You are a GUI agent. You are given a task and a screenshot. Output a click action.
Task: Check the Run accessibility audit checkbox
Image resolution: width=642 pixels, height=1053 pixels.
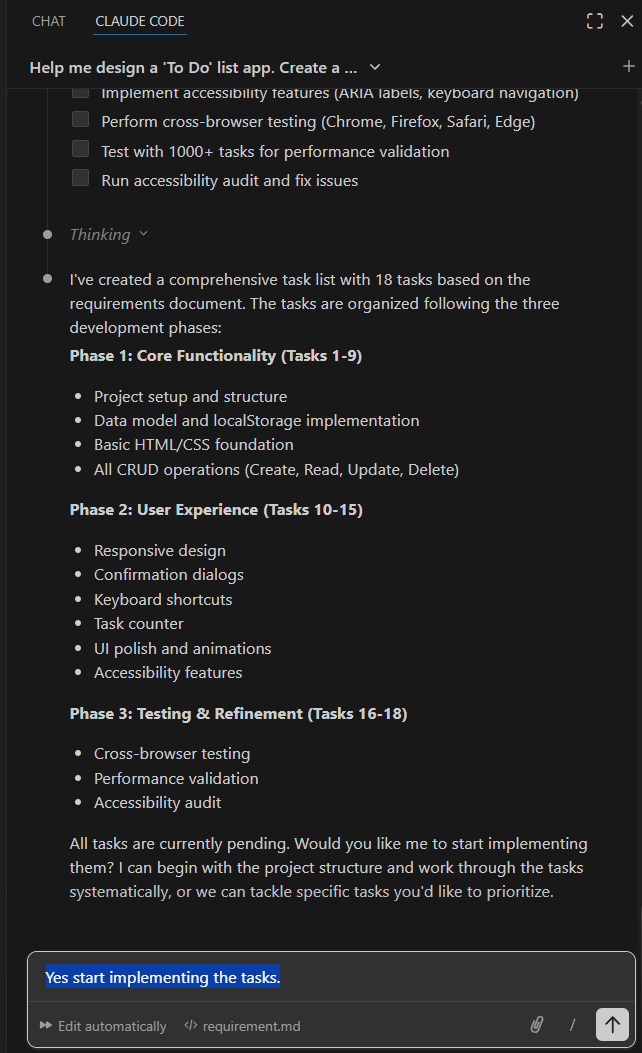pyautogui.click(x=81, y=179)
